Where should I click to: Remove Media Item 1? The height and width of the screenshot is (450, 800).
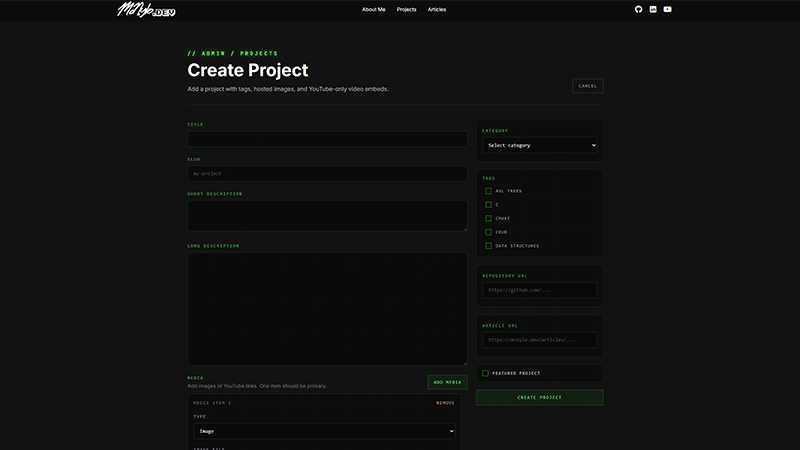[445, 403]
